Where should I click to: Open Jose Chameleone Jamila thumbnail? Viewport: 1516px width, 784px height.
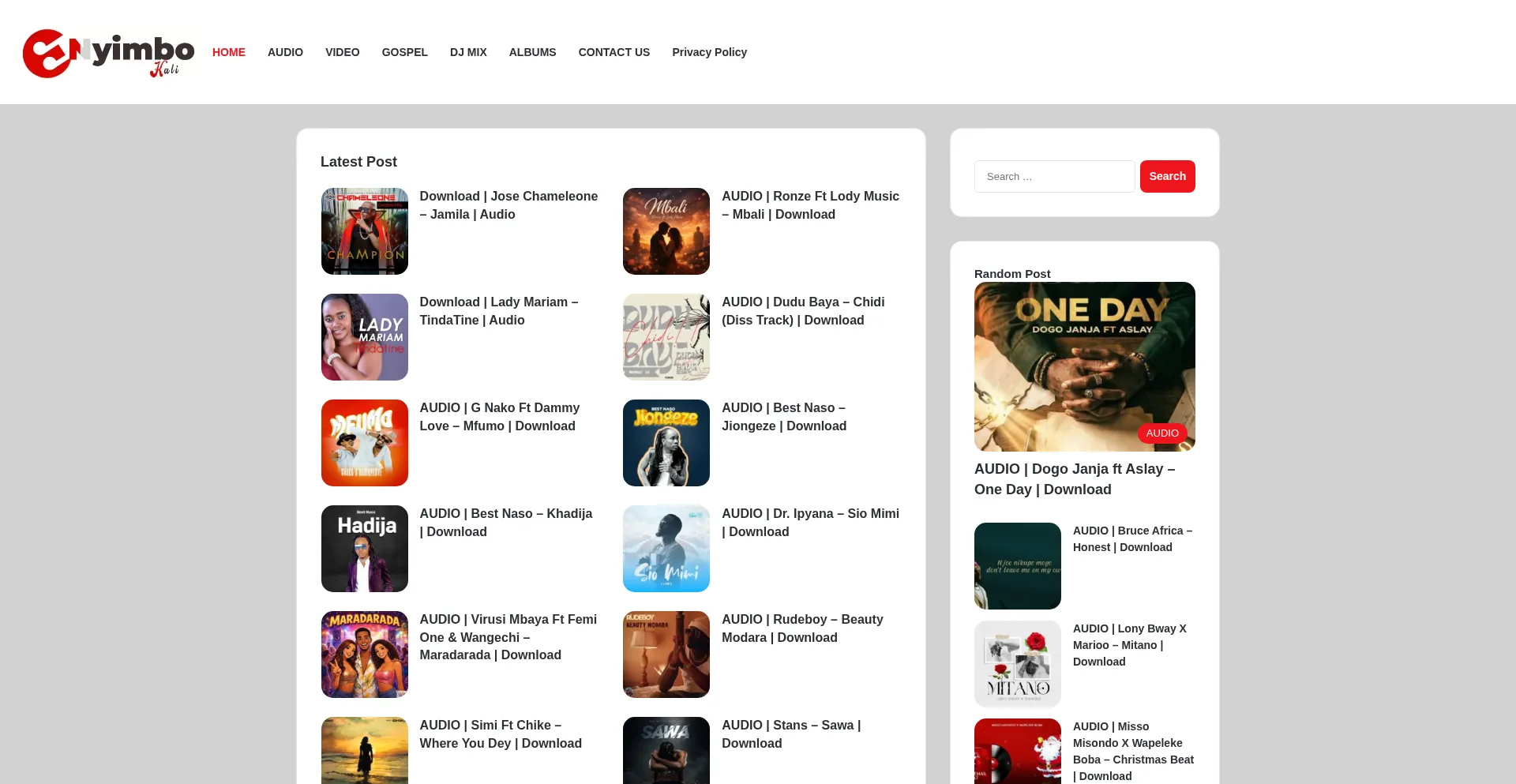pyautogui.click(x=365, y=231)
